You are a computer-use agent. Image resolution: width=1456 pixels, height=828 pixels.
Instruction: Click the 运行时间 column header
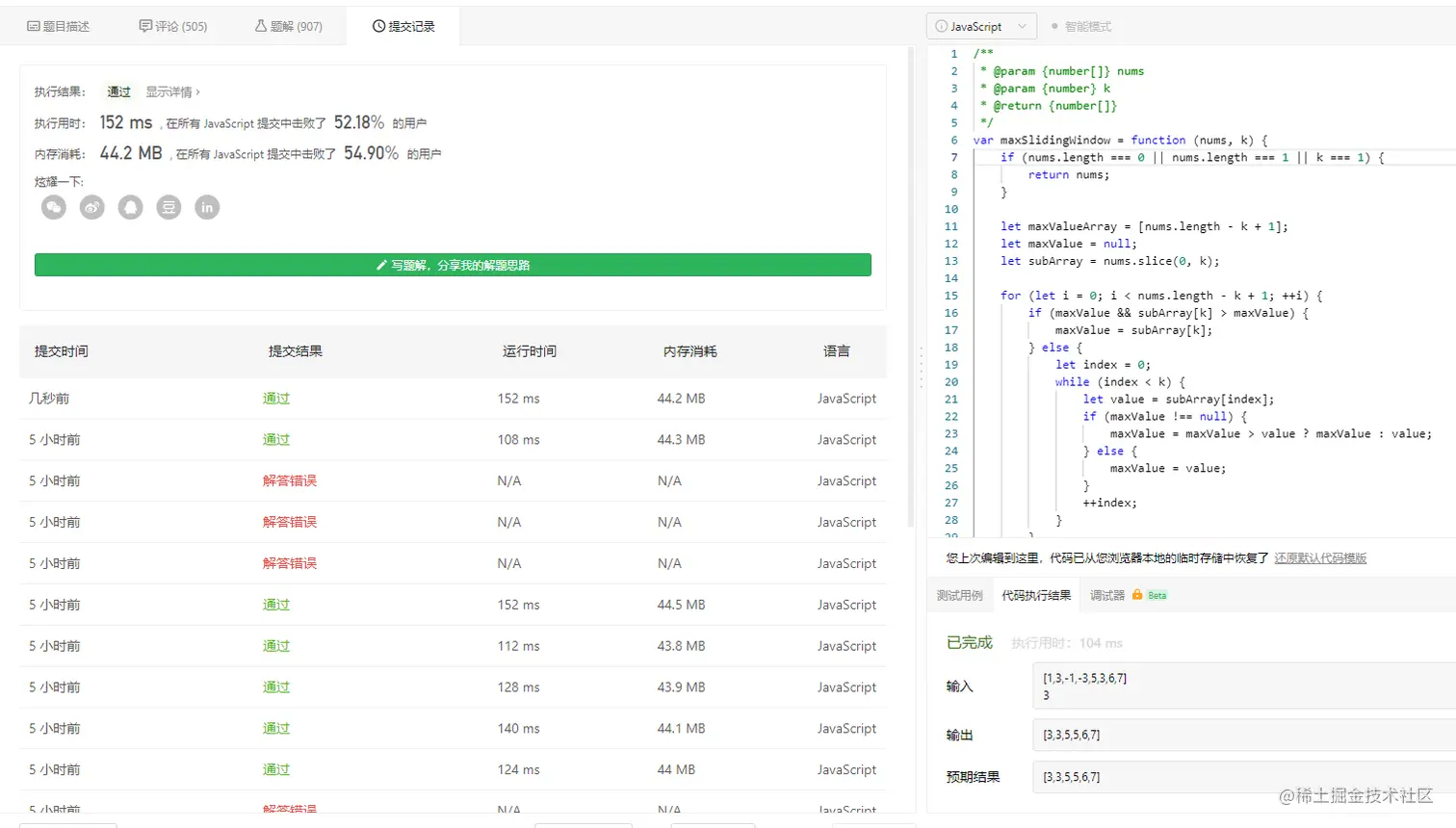click(530, 351)
